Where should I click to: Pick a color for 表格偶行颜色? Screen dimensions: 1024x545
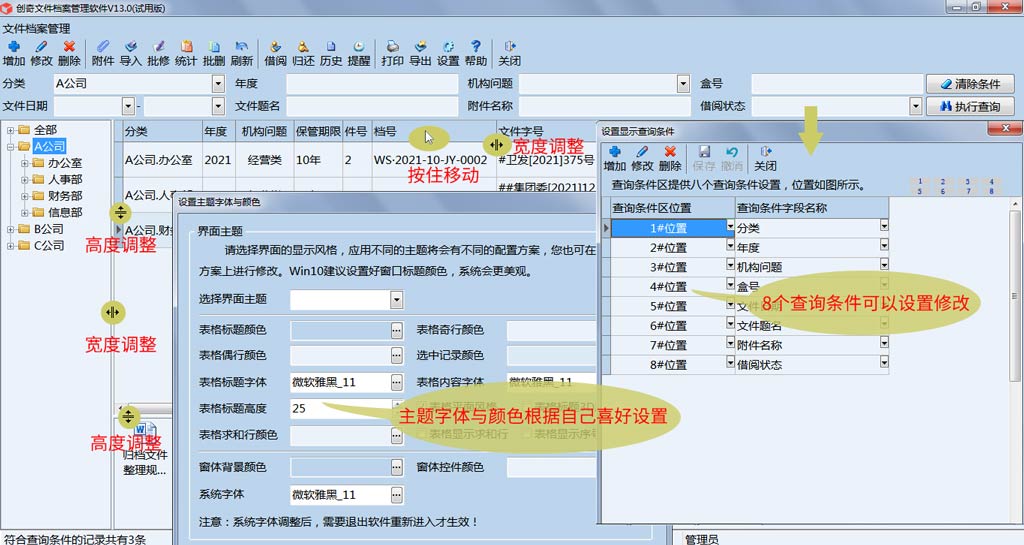396,356
